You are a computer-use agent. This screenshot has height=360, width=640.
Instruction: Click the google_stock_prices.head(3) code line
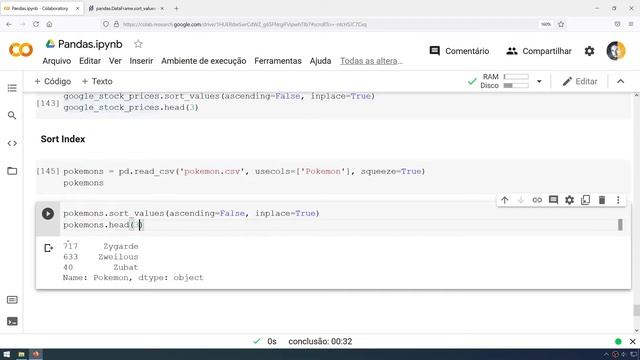[x=131, y=108]
